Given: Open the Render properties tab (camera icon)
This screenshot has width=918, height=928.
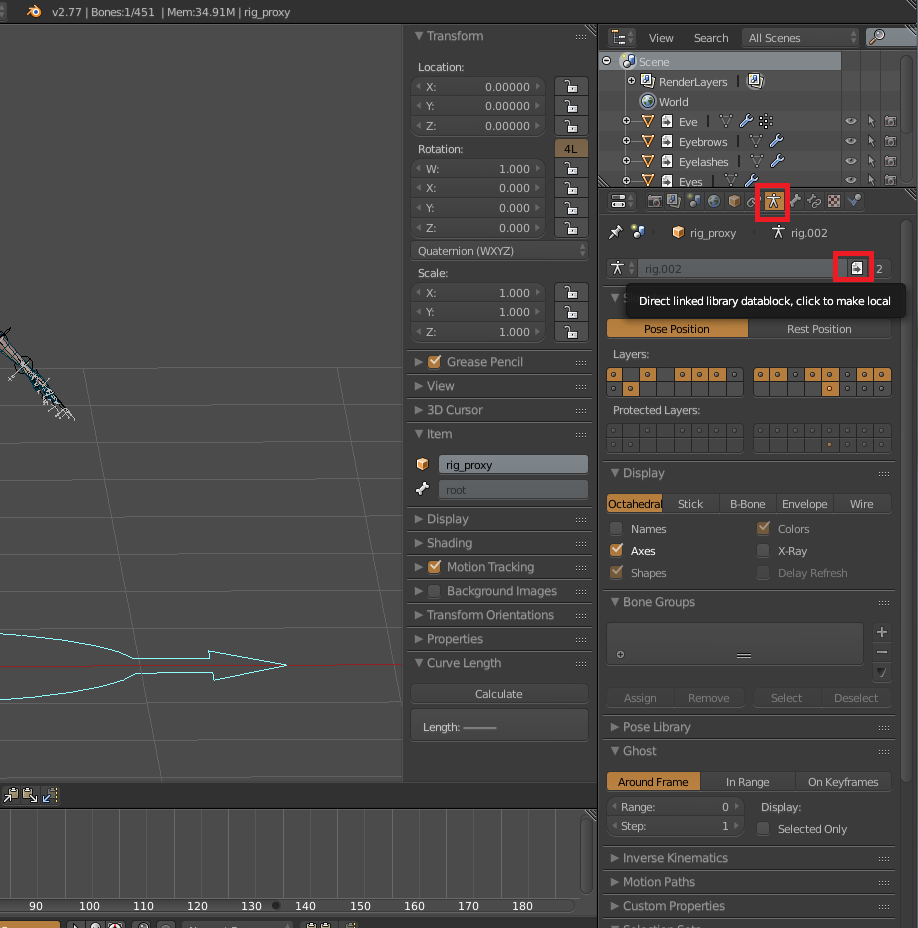Looking at the screenshot, I should (654, 201).
